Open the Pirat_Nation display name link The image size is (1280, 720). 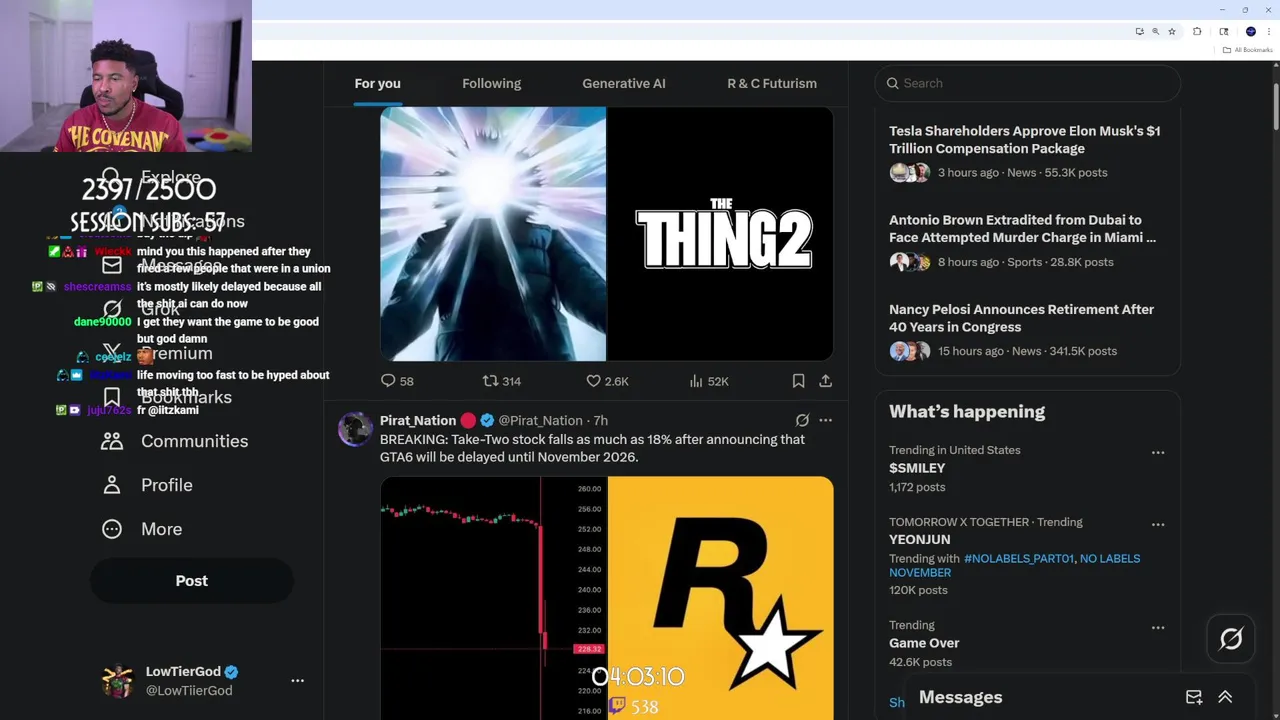(x=418, y=421)
